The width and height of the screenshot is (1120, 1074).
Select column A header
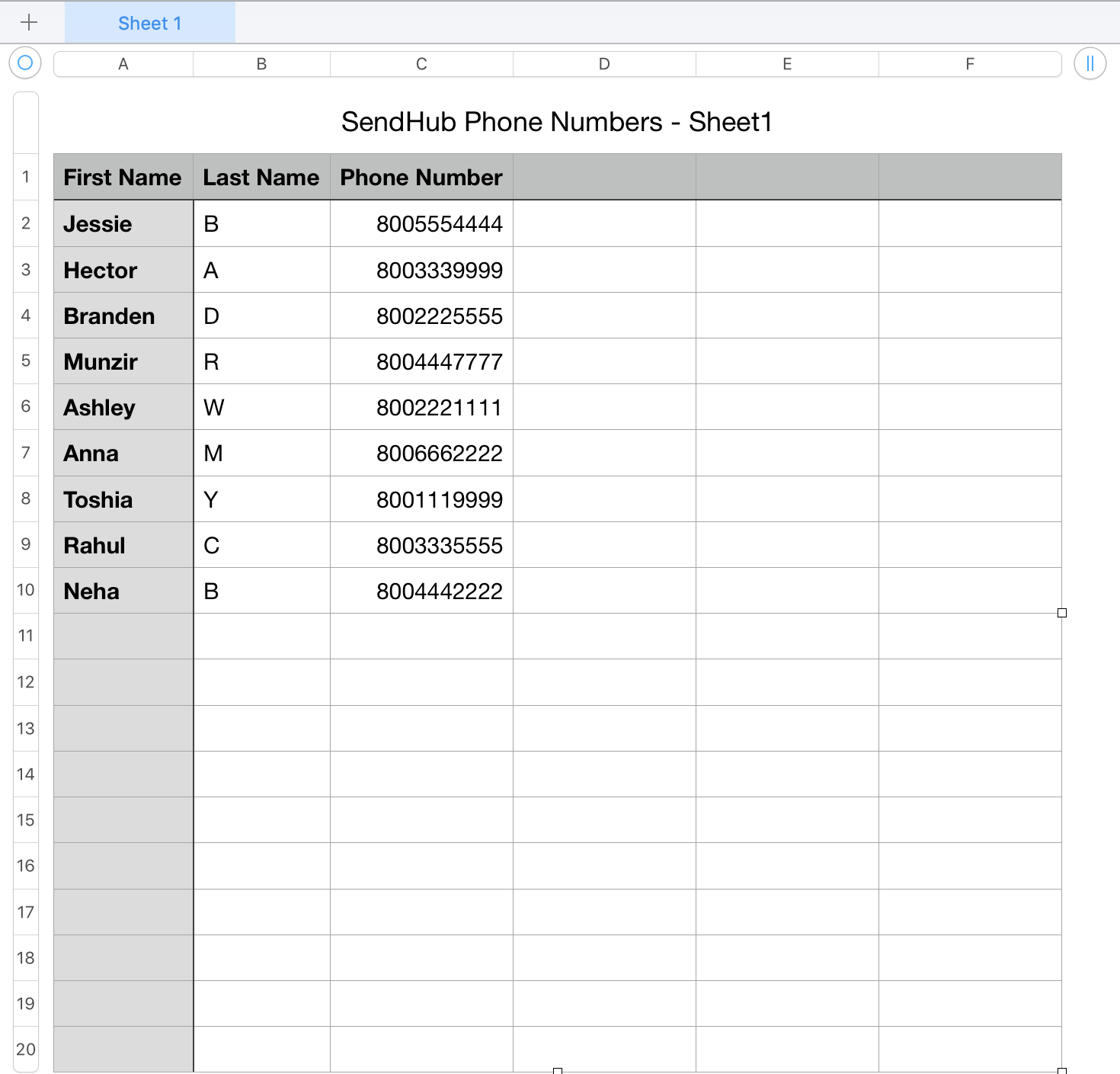pos(123,64)
